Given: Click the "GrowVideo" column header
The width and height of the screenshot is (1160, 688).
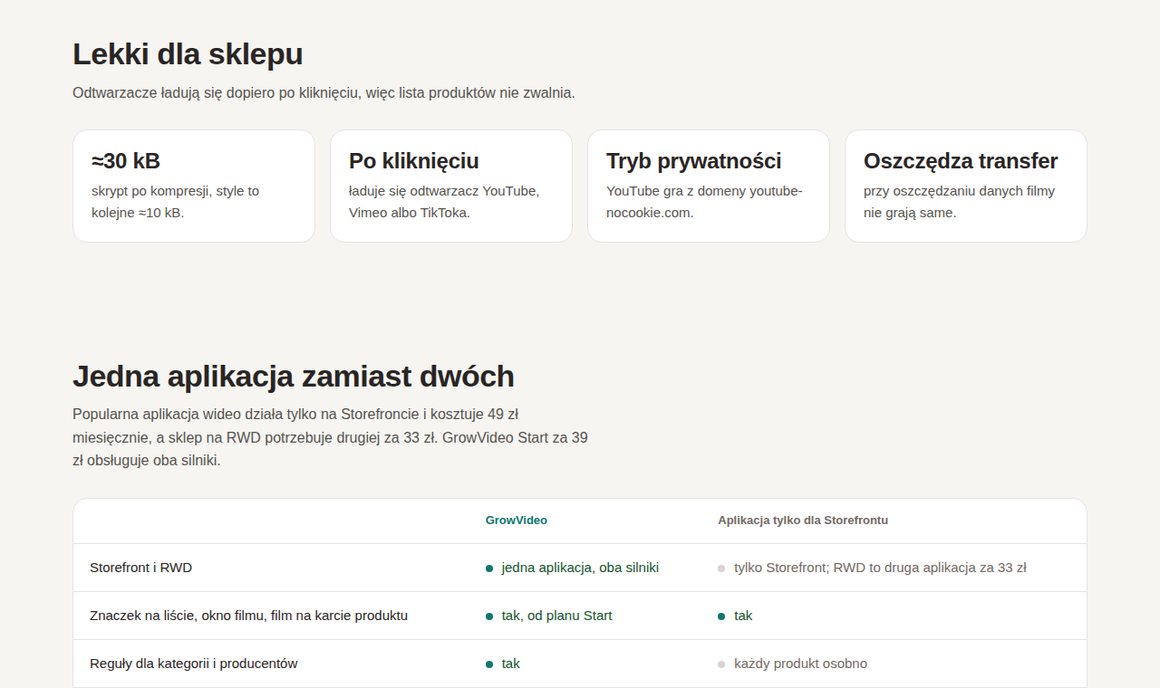Looking at the screenshot, I should click(x=516, y=520).
